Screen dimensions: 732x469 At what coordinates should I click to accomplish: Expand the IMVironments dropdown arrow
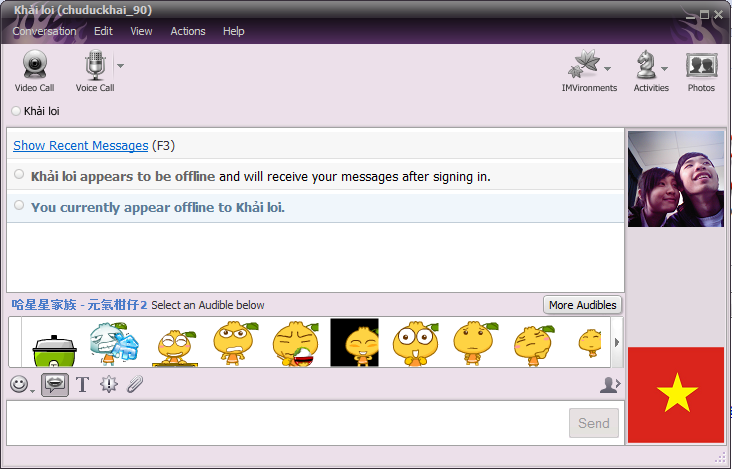pyautogui.click(x=607, y=69)
